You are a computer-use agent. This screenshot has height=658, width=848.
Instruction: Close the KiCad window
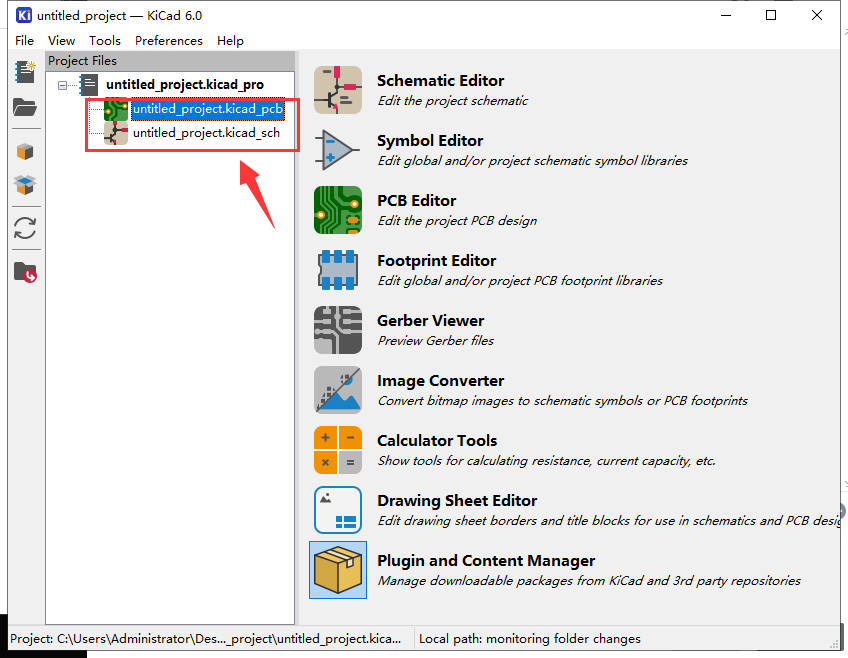click(x=817, y=15)
